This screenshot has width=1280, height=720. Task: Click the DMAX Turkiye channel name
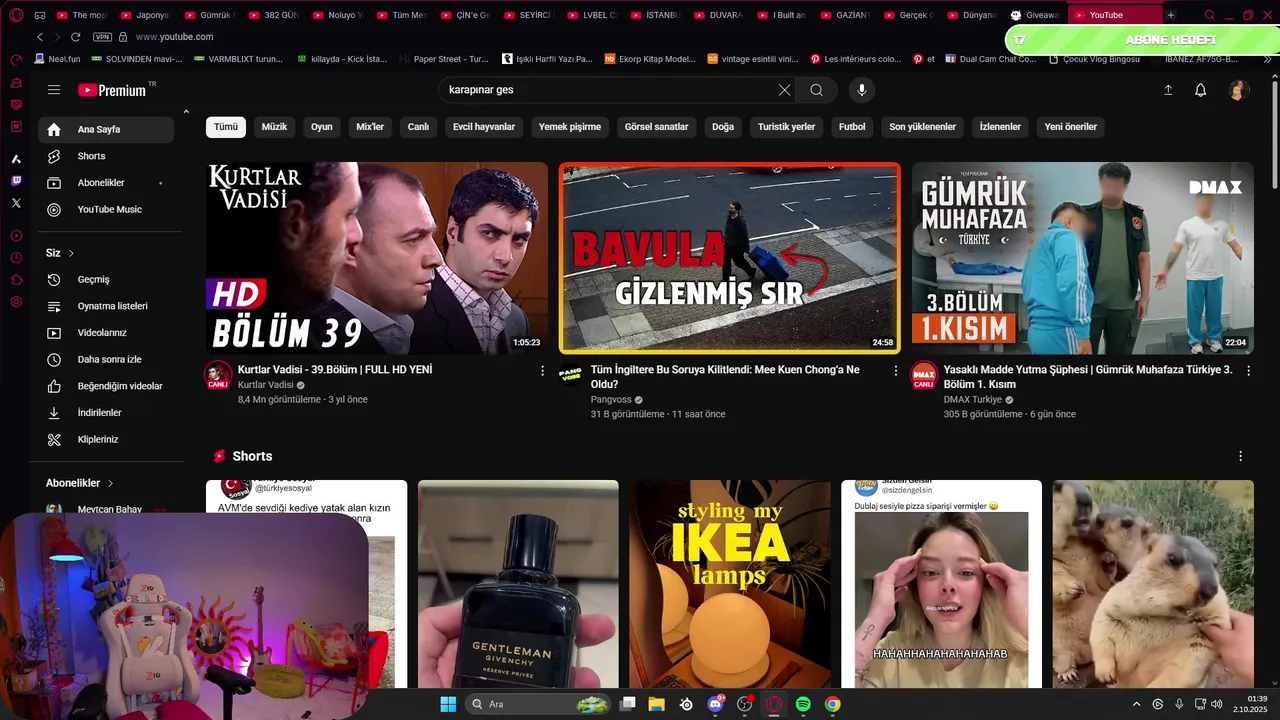(973, 399)
